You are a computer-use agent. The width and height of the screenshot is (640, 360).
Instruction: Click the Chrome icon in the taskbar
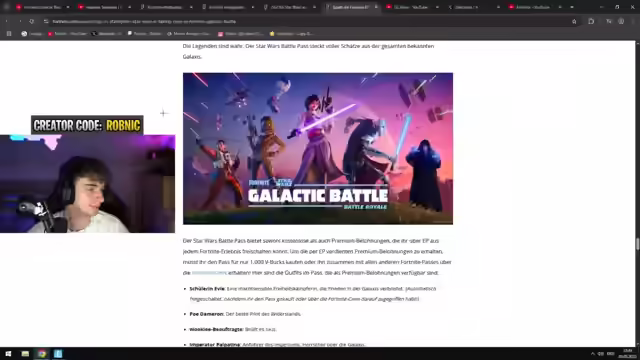click(42, 353)
